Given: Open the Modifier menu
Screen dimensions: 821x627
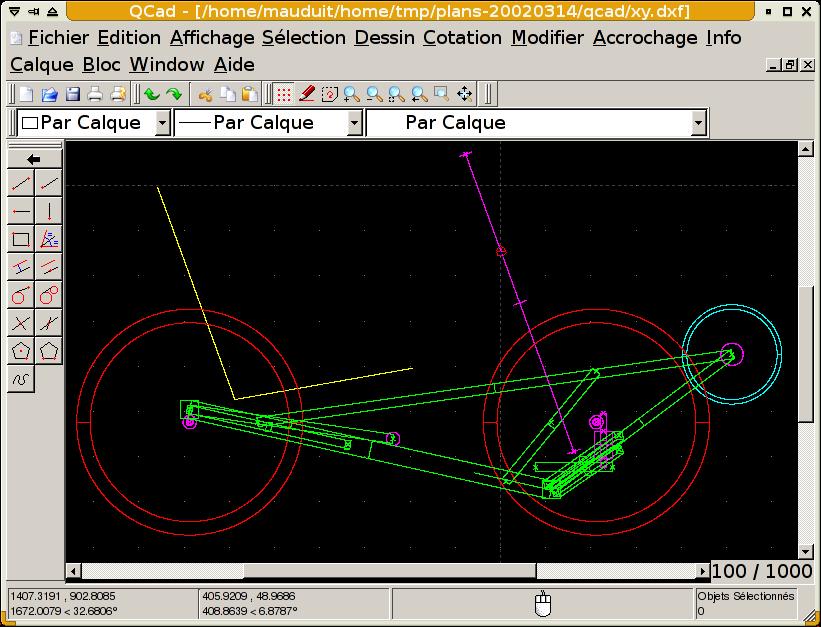Looking at the screenshot, I should click(548, 38).
